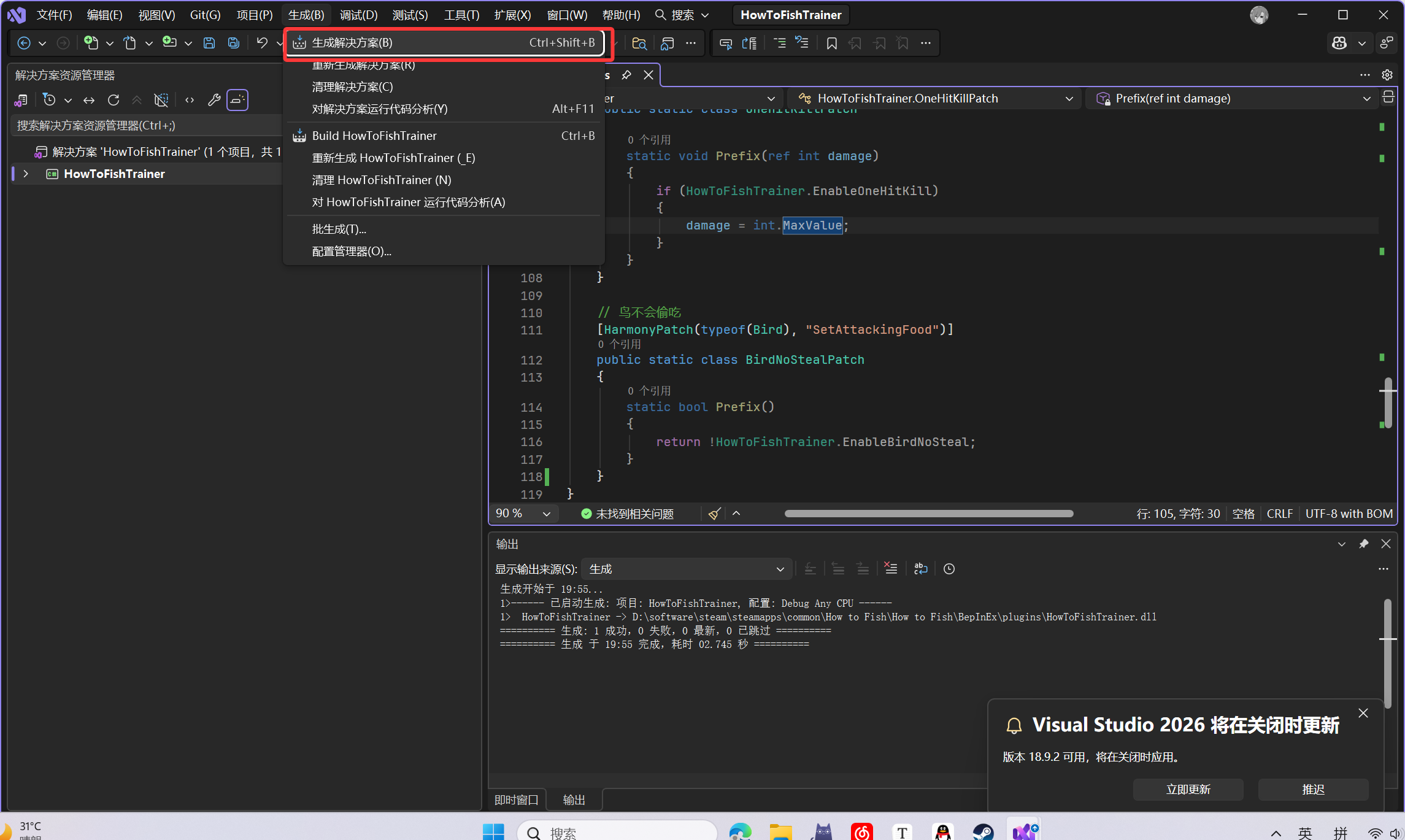The image size is (1405, 840).
Task: Switch to the 即时窗口 tab
Action: pyautogui.click(x=516, y=800)
